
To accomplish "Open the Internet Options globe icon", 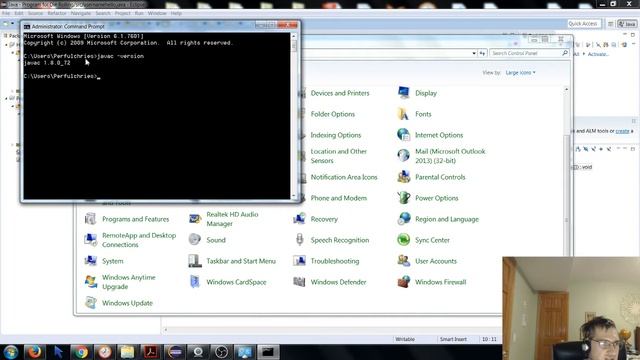I will (404, 135).
